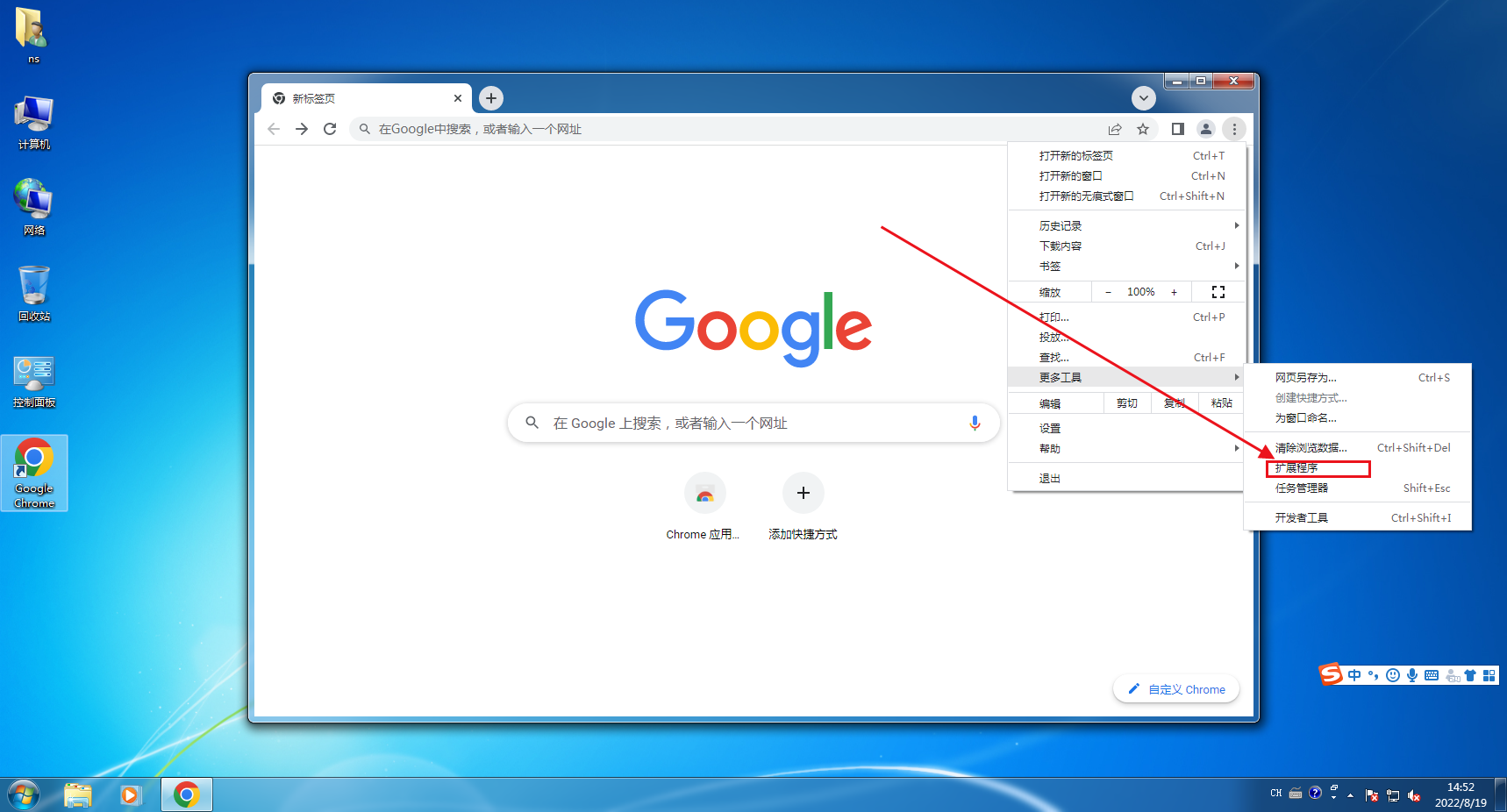1507x812 pixels.
Task: Reload the page with the refresh icon
Action: click(x=330, y=129)
